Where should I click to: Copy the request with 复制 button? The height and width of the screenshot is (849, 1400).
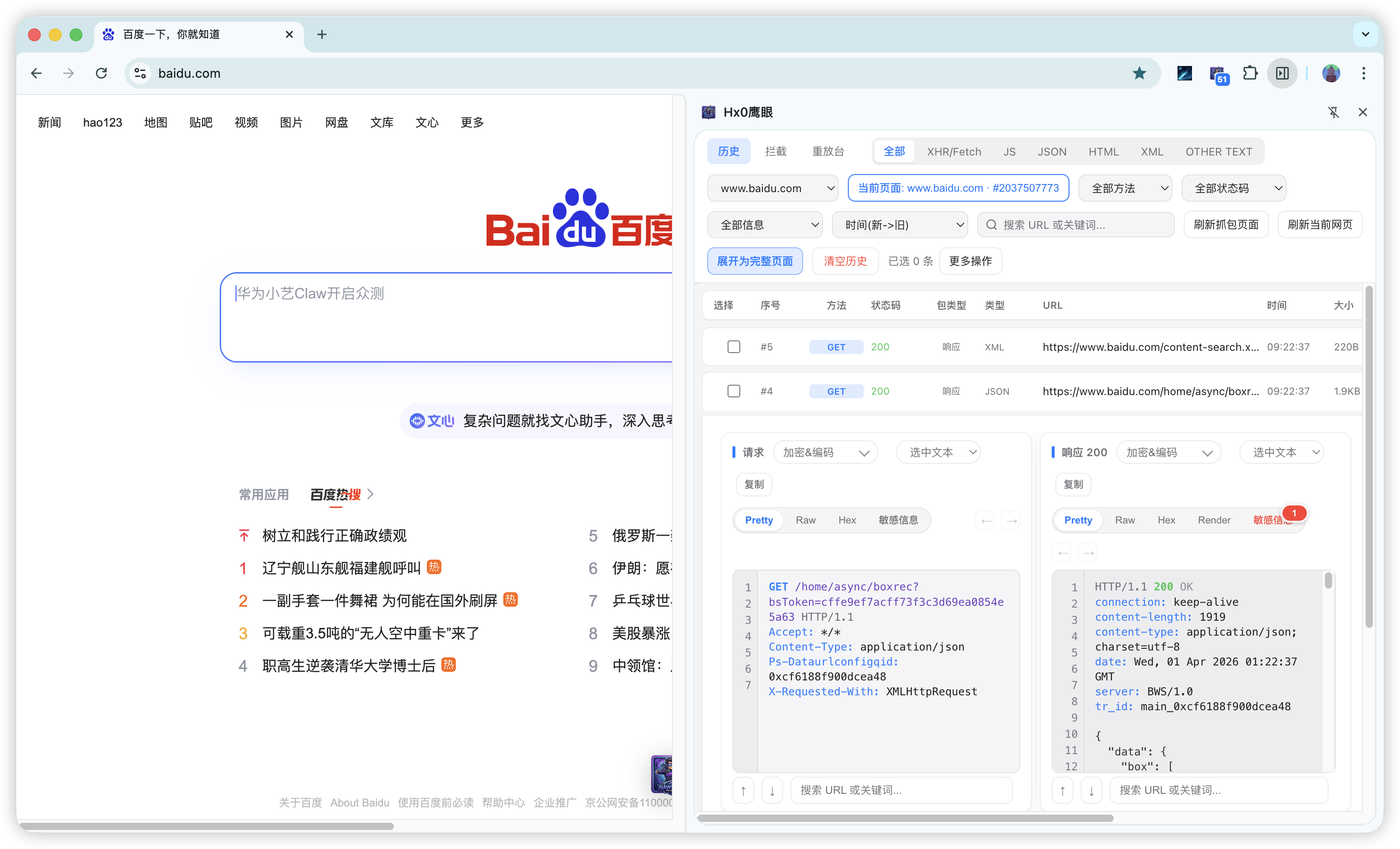coord(754,485)
